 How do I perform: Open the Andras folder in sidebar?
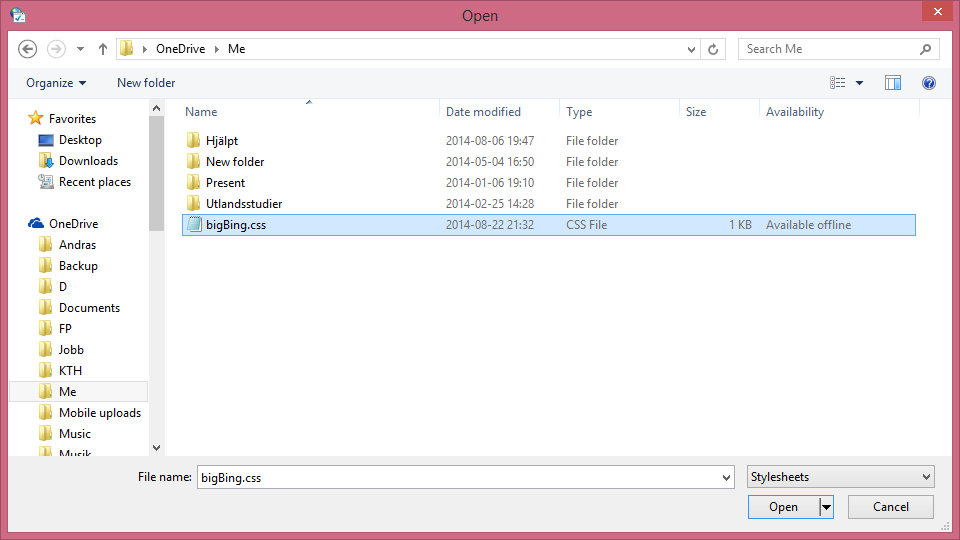[77, 245]
